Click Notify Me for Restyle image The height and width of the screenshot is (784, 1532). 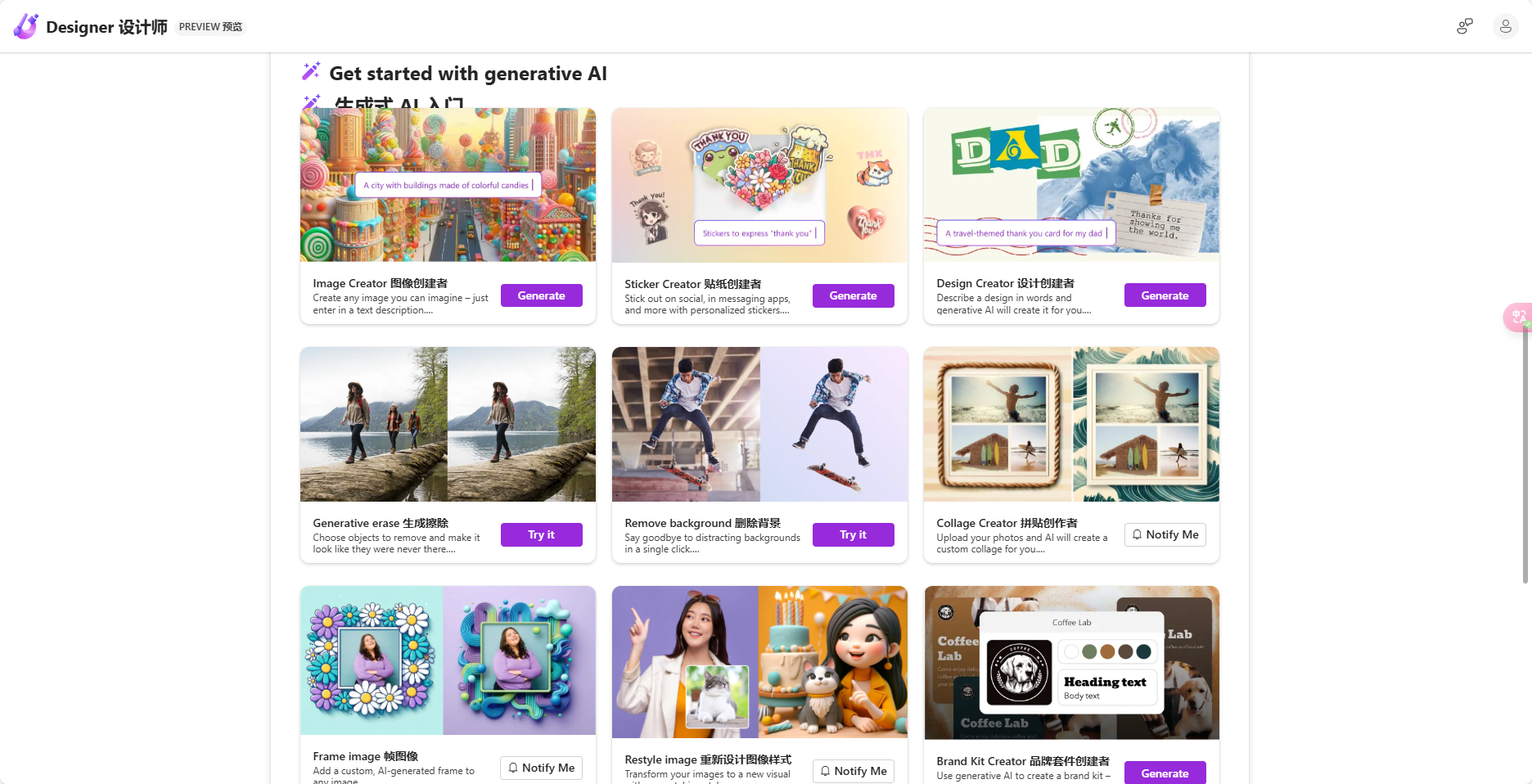(x=853, y=771)
